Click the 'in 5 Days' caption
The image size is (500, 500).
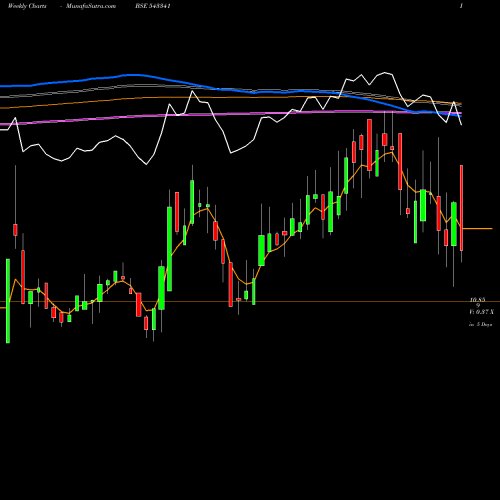(x=480, y=324)
